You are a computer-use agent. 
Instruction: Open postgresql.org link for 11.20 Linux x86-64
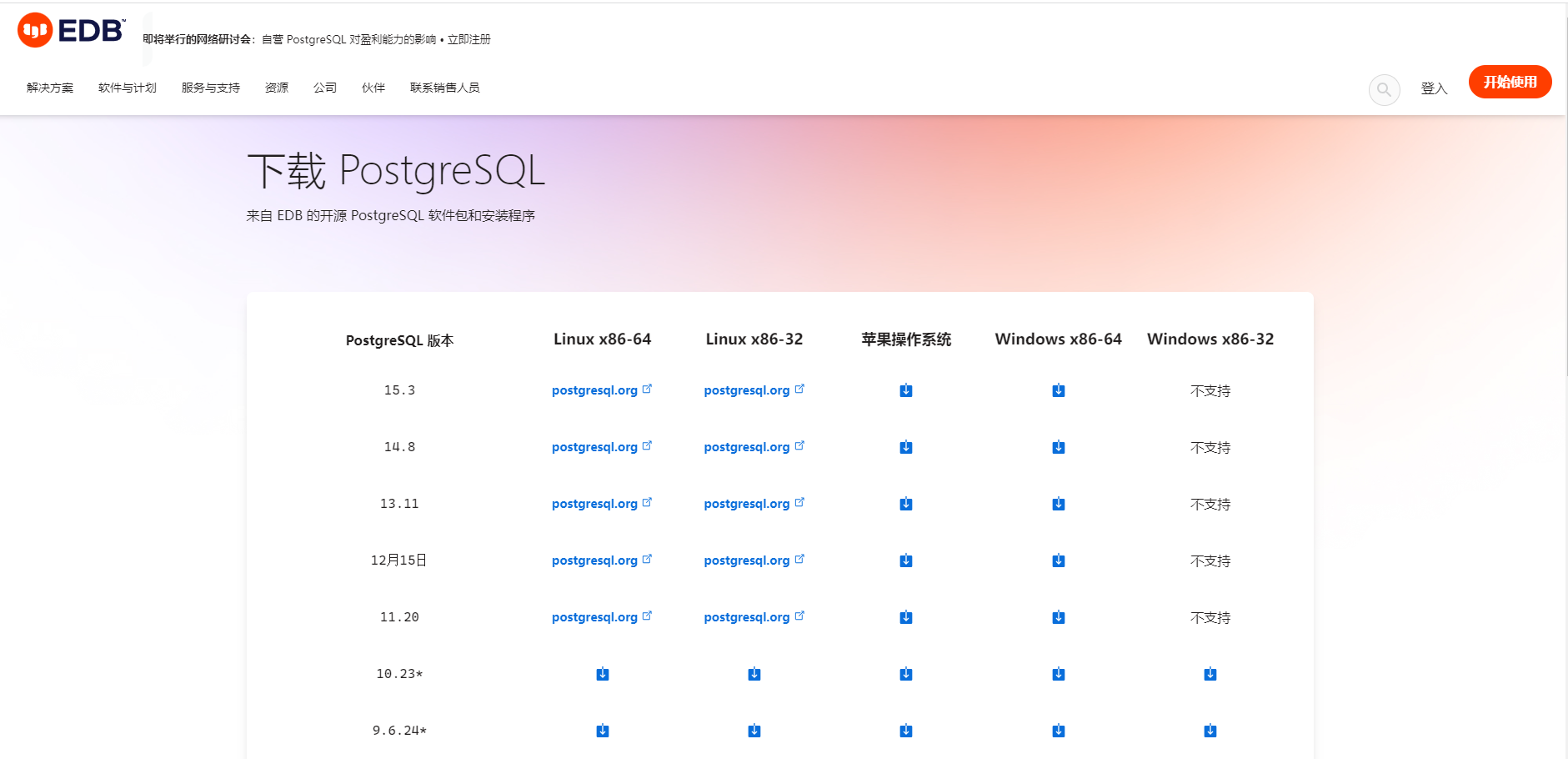pyautogui.click(x=602, y=617)
